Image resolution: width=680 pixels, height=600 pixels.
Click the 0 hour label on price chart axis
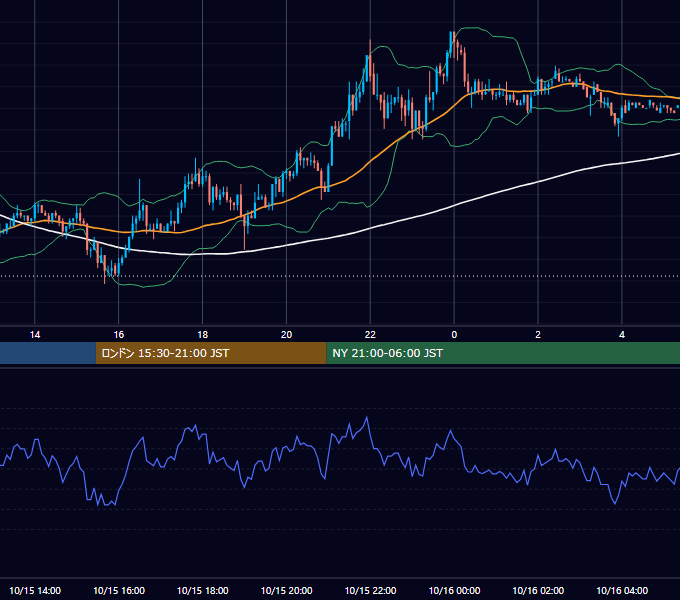pos(454,335)
